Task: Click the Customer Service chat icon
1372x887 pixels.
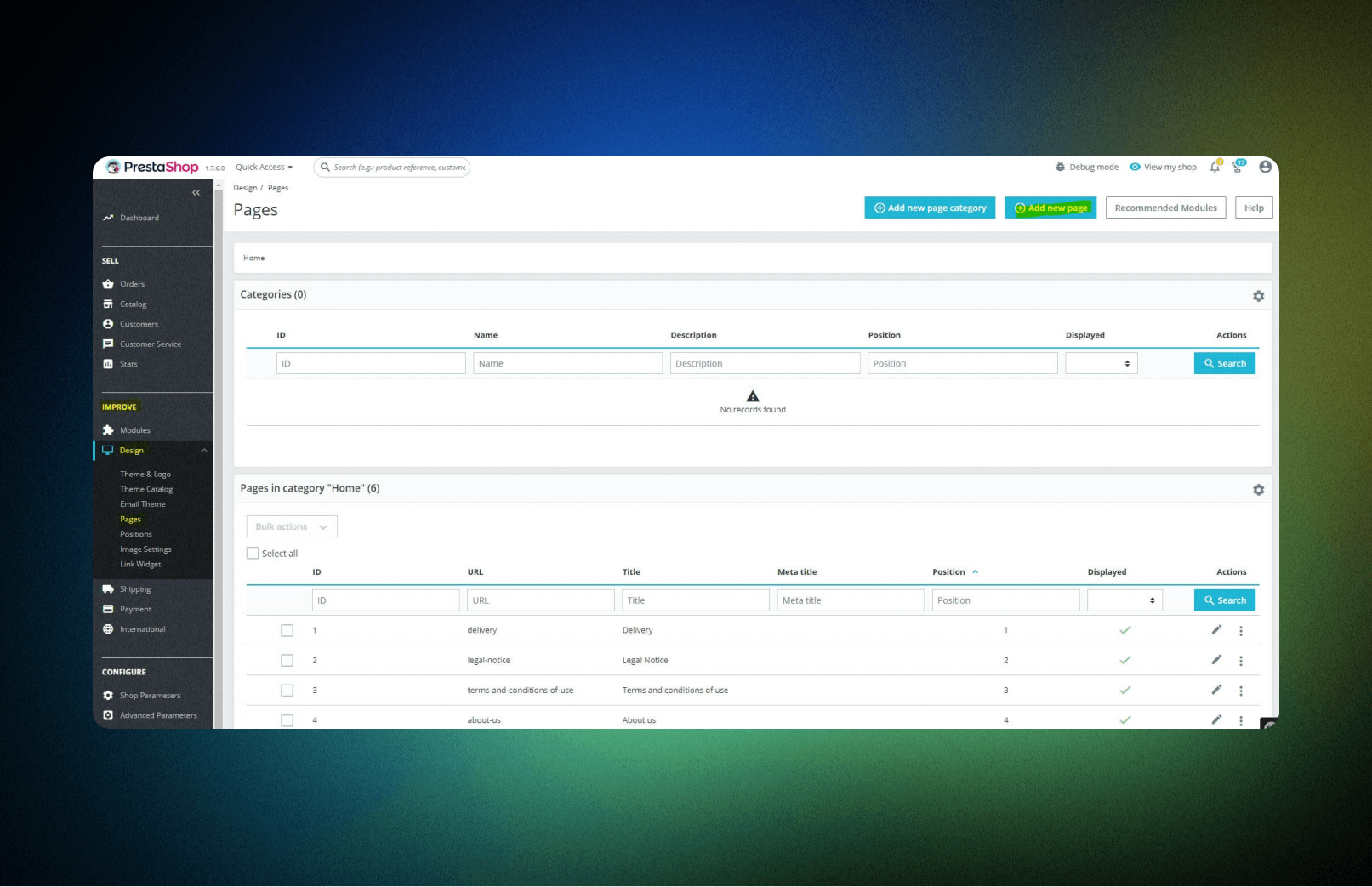Action: pos(108,344)
